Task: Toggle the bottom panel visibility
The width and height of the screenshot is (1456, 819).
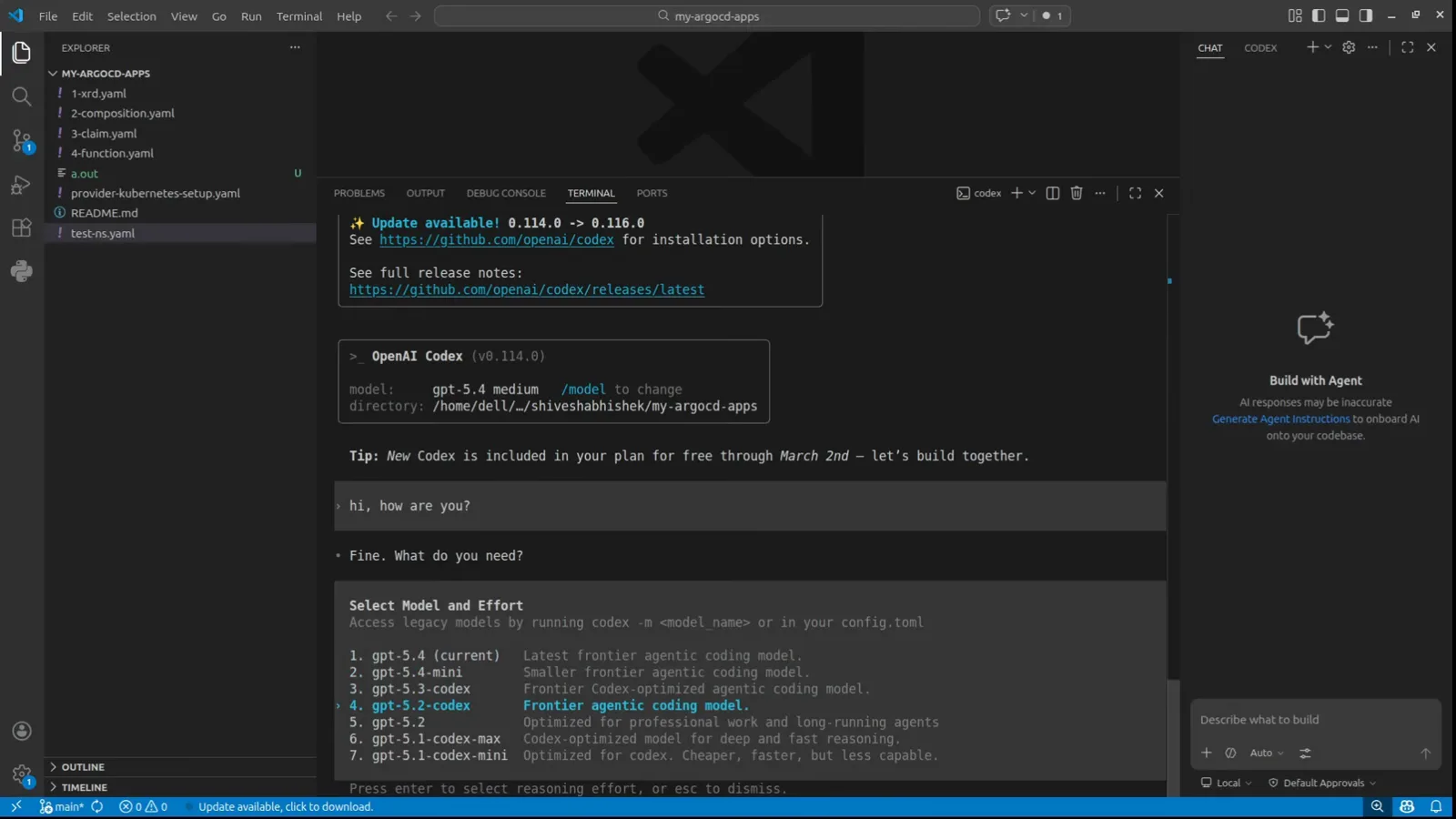Action: pos(1342,15)
